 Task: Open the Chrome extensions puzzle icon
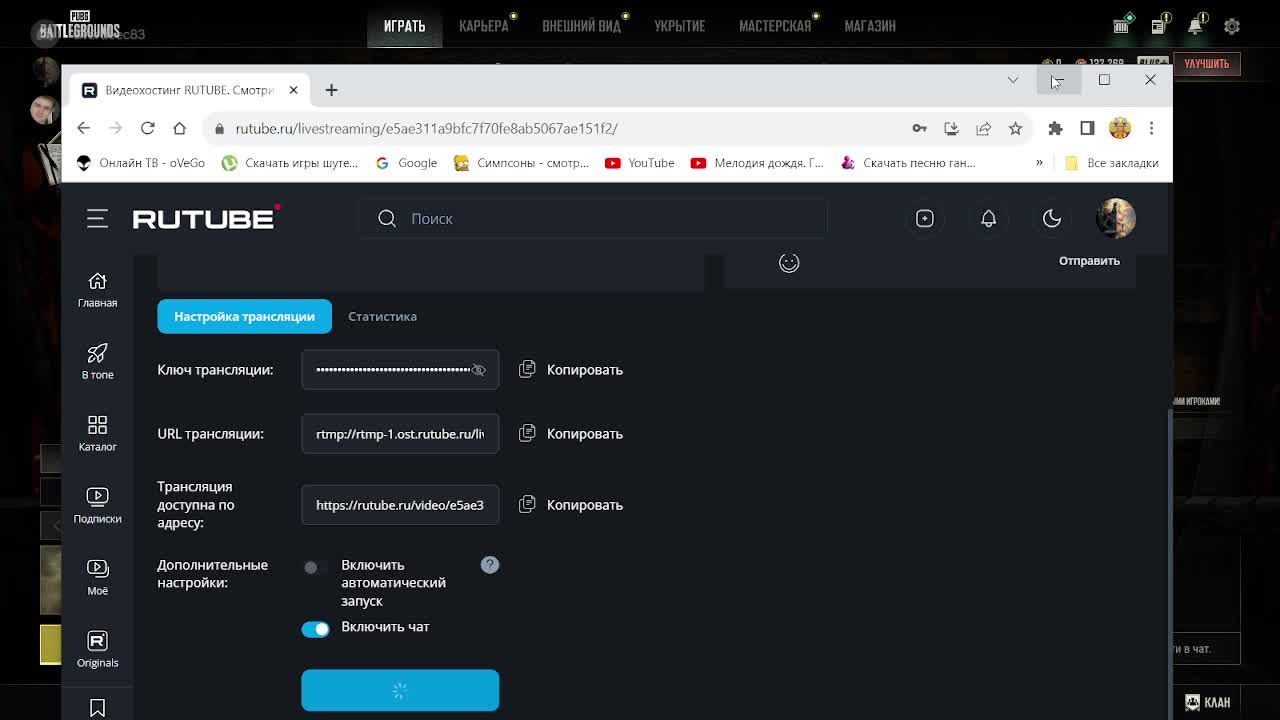coord(1055,128)
